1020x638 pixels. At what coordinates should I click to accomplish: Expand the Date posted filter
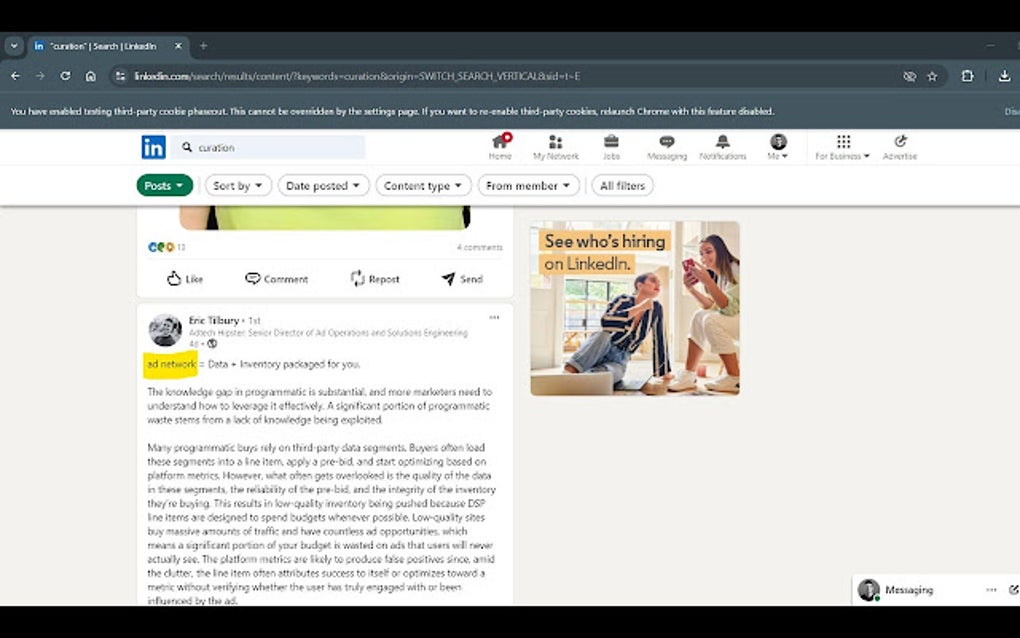323,185
